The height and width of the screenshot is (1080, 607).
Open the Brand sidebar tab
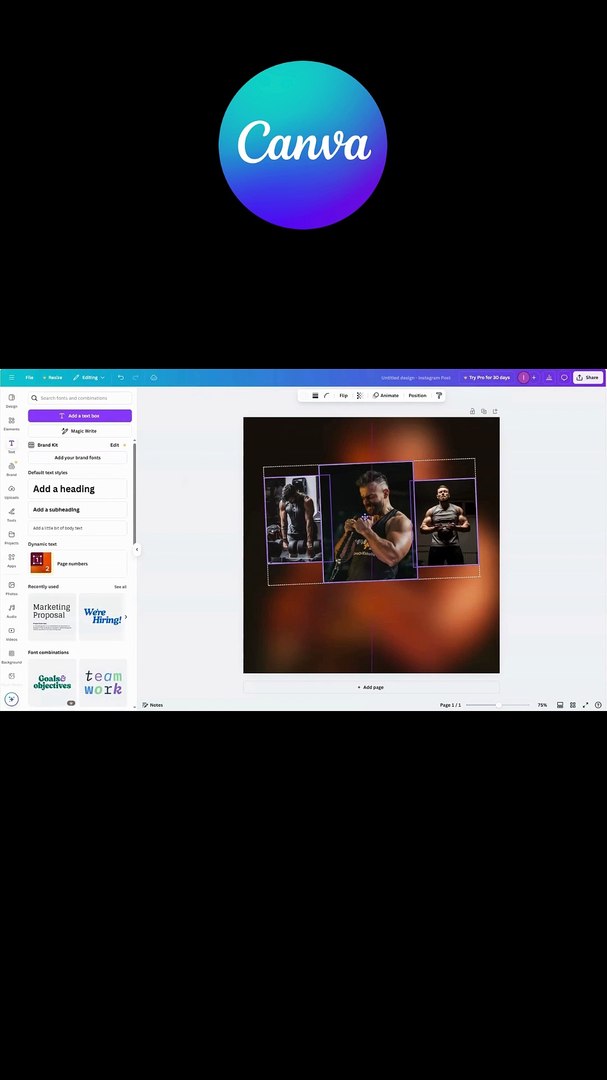tap(11, 468)
